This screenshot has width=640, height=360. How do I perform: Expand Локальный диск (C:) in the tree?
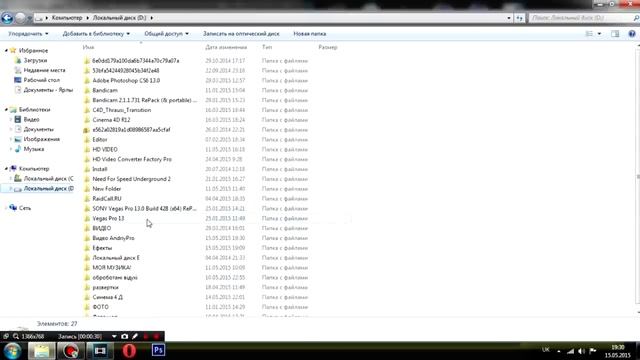click(x=11, y=178)
